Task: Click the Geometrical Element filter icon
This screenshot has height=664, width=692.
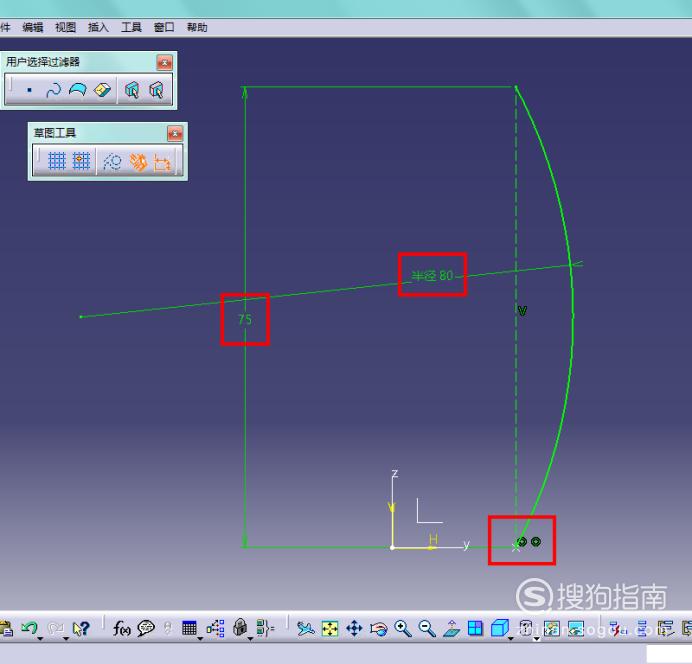Action: [x=156, y=90]
